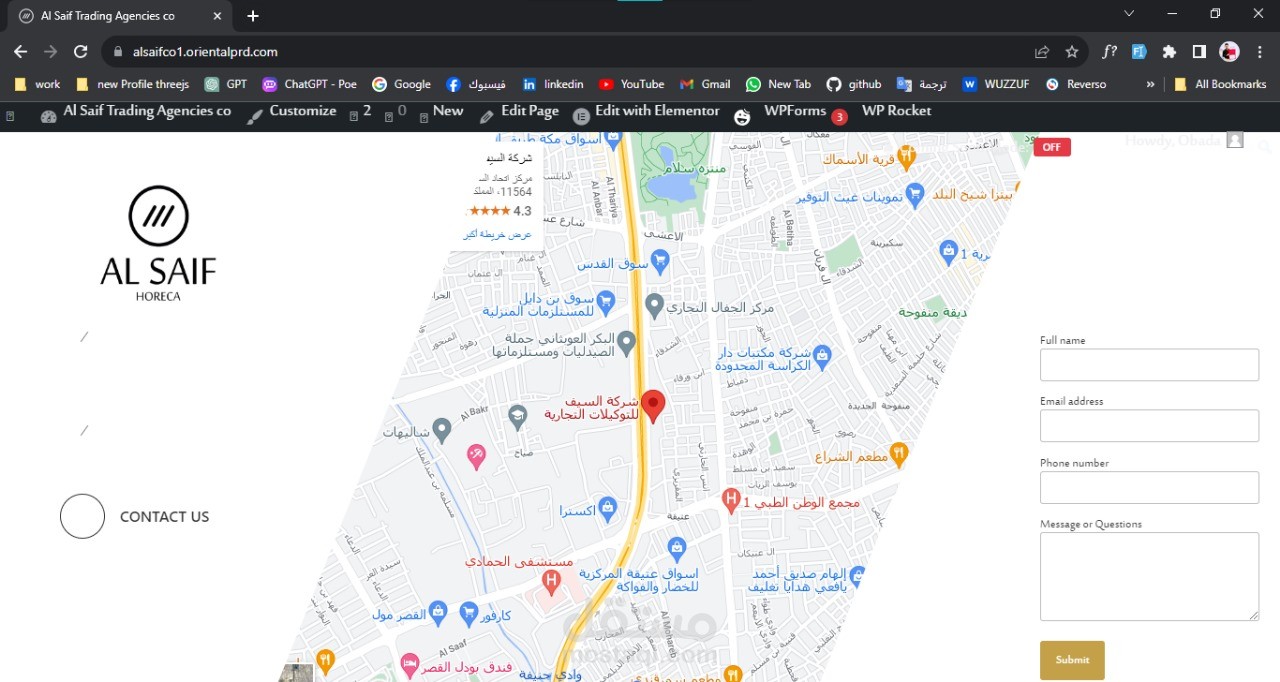The height and width of the screenshot is (682, 1280).
Task: Open WPForms admin bar menu
Action: click(790, 112)
